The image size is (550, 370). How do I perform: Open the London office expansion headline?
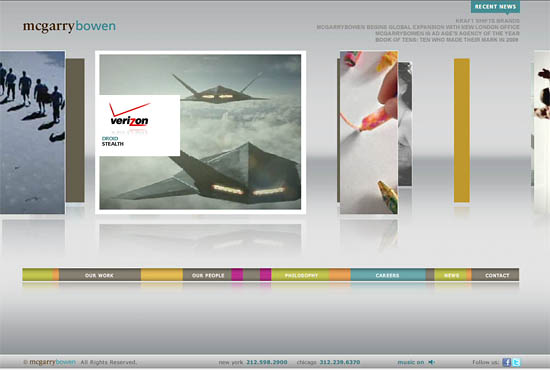coord(418,27)
